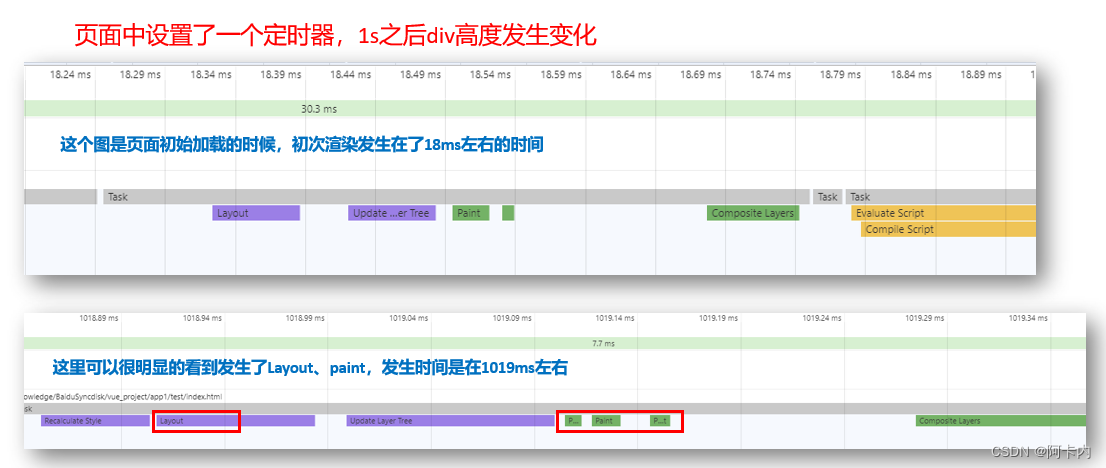
Task: Click the small unlabeled green block after upper Paint
Action: pyautogui.click(x=508, y=213)
